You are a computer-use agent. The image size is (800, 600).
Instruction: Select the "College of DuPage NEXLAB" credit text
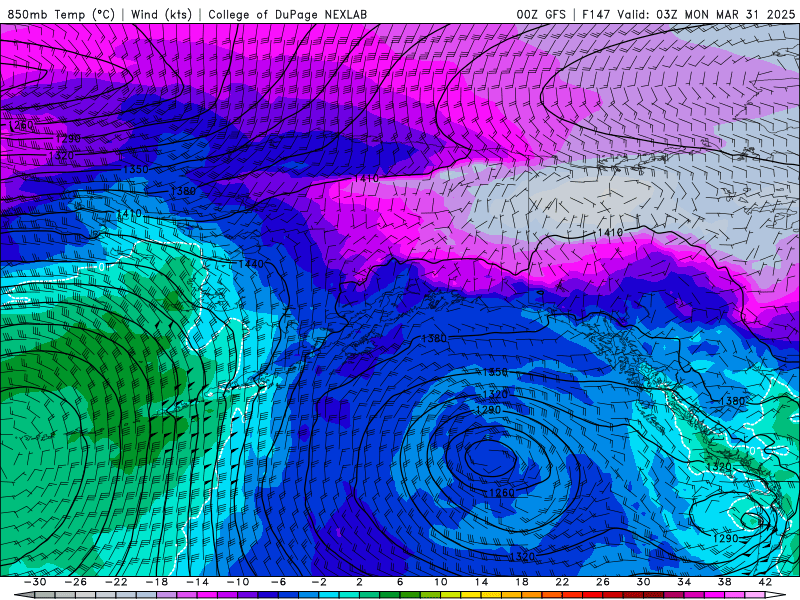[x=287, y=14]
